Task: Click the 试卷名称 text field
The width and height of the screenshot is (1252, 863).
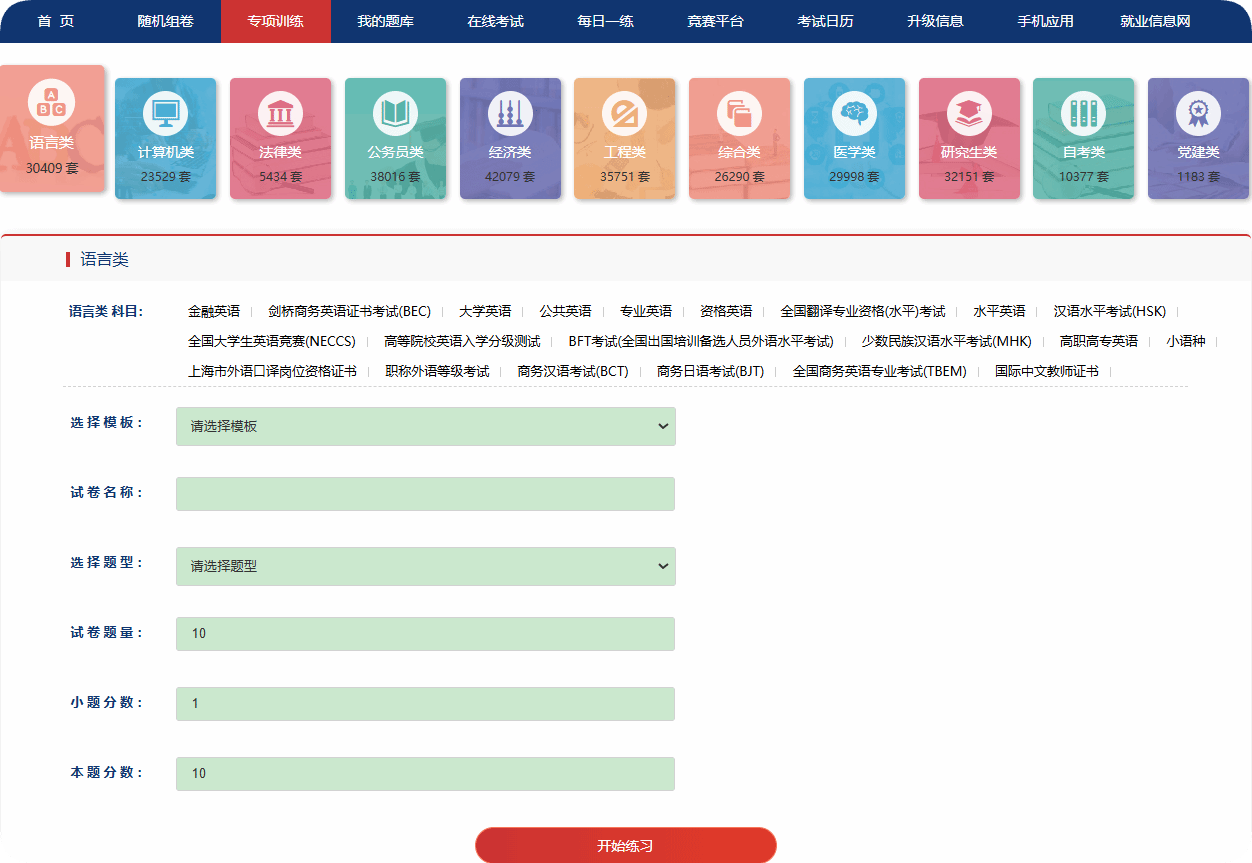Action: click(x=425, y=494)
